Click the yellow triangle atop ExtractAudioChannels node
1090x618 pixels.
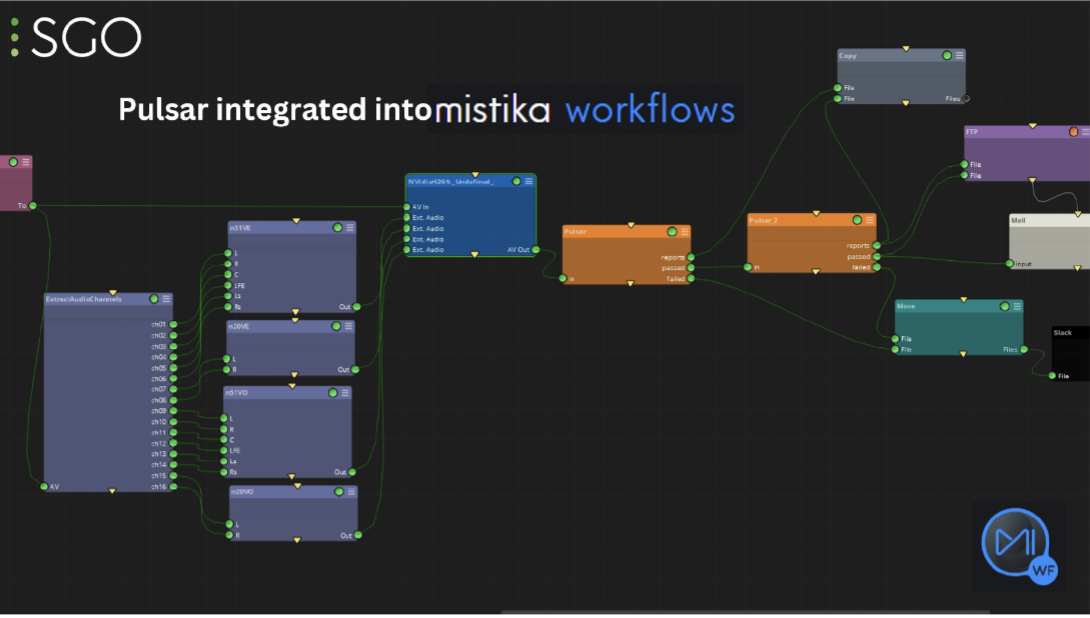(x=113, y=293)
